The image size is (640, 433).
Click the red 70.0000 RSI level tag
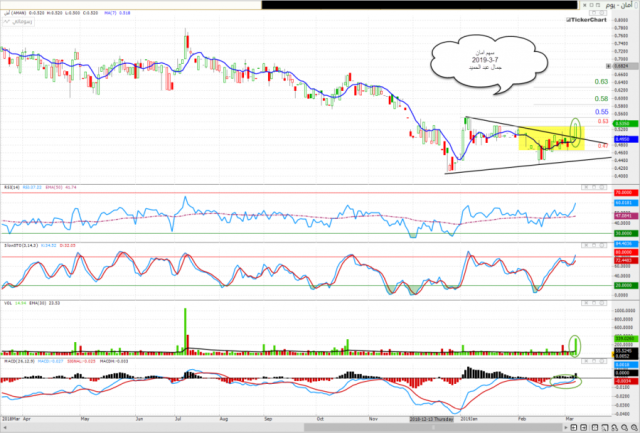pos(626,193)
